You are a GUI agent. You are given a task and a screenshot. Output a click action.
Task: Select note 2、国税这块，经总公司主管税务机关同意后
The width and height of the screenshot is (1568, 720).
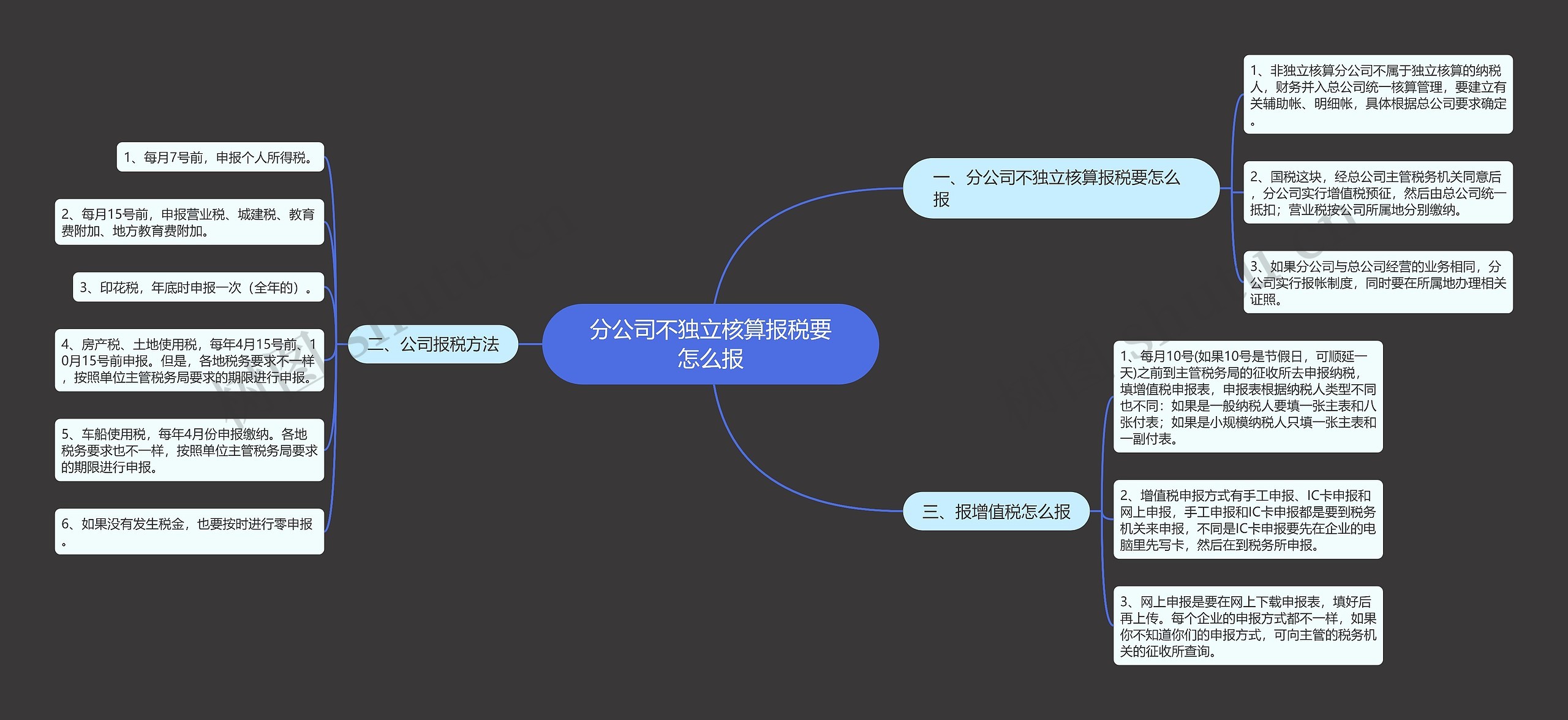[1378, 192]
